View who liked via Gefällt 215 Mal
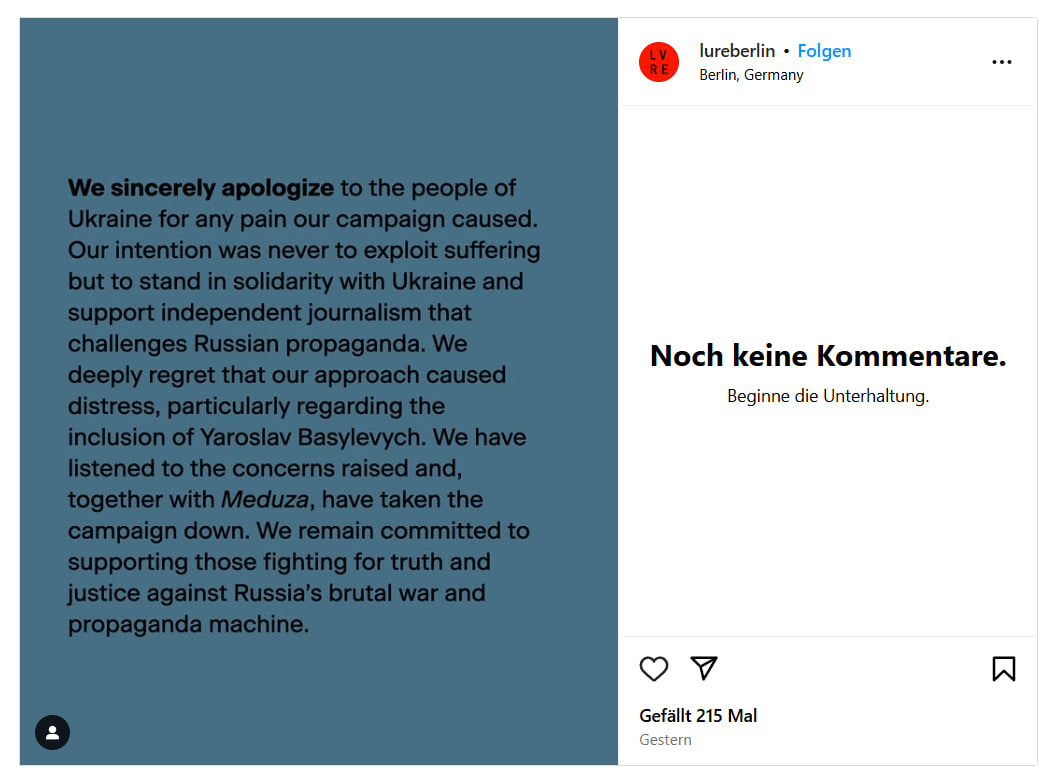The image size is (1057, 781). coord(698,716)
